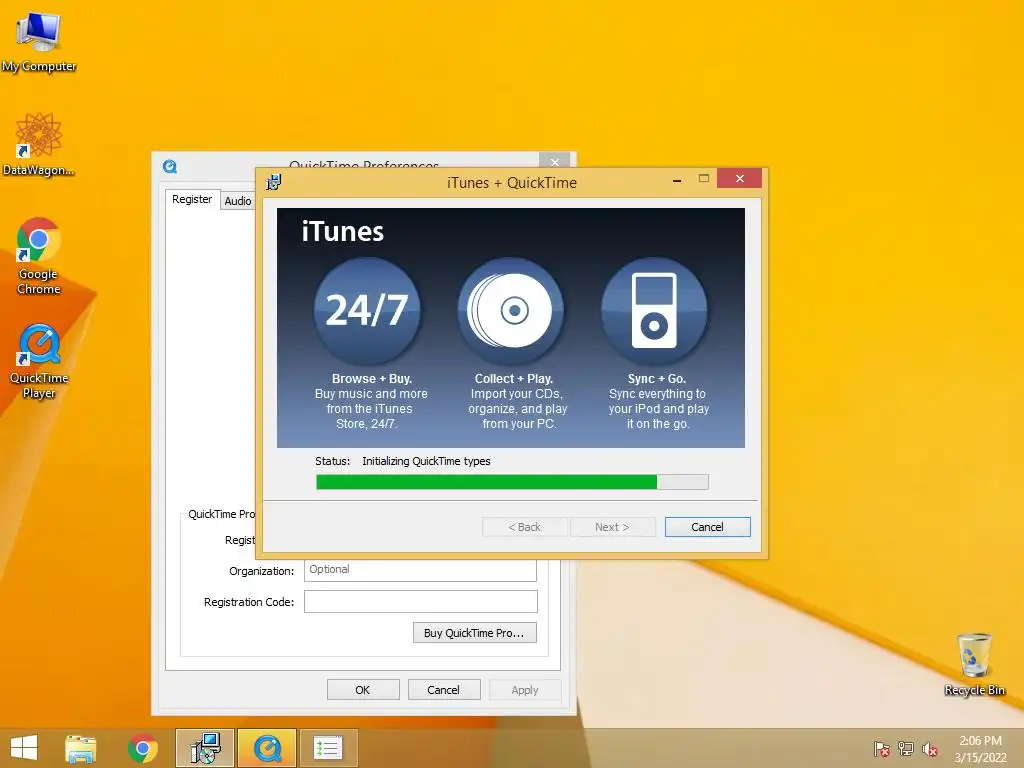
Task: Open the list app in the taskbar
Action: coord(328,748)
